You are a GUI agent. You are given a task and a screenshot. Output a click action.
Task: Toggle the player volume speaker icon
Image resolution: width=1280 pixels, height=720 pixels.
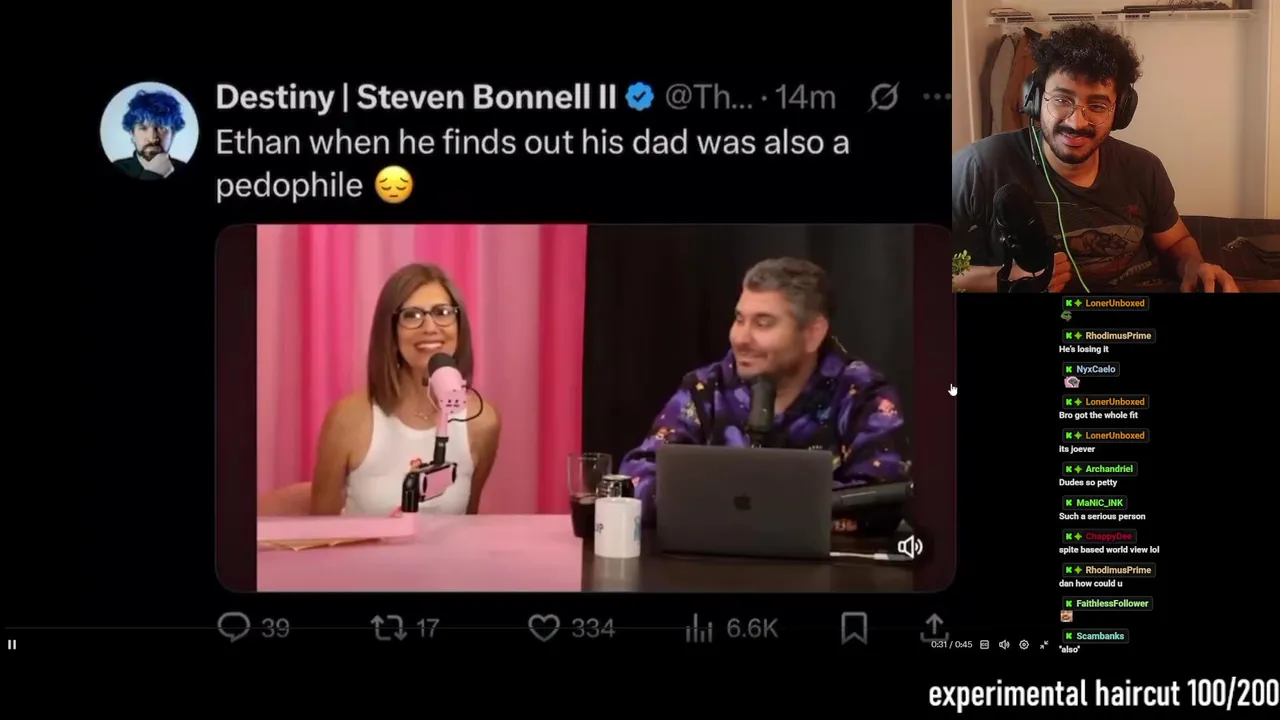tap(1004, 645)
